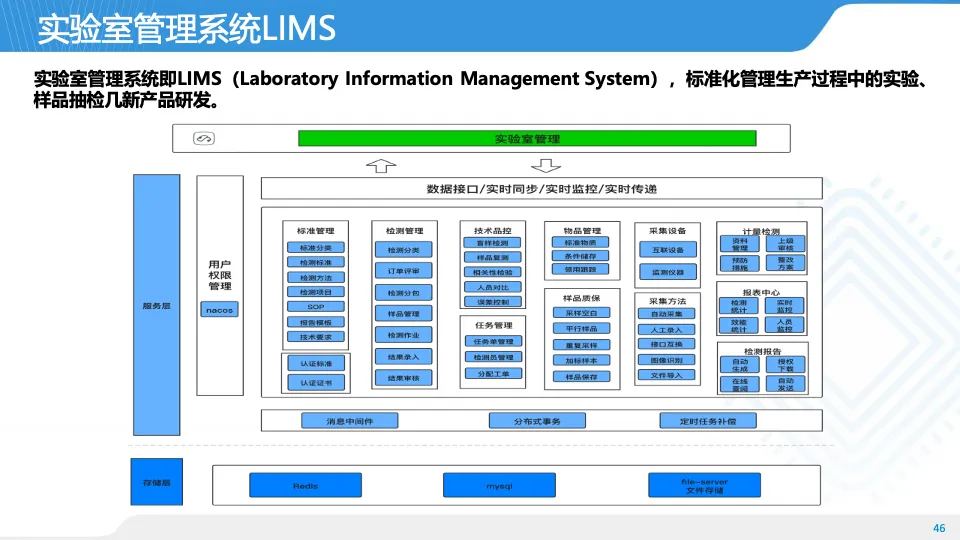Click the 检测方法 box

pos(316,277)
